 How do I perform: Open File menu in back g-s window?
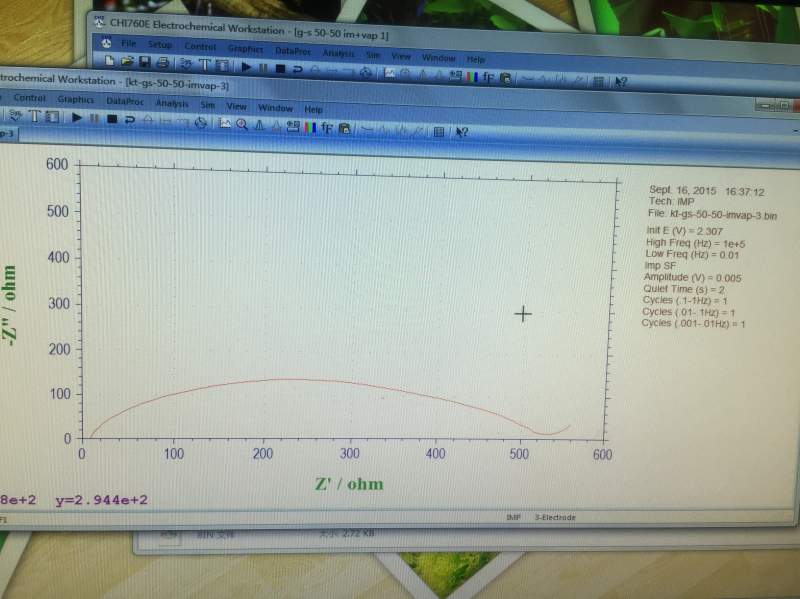[x=129, y=44]
